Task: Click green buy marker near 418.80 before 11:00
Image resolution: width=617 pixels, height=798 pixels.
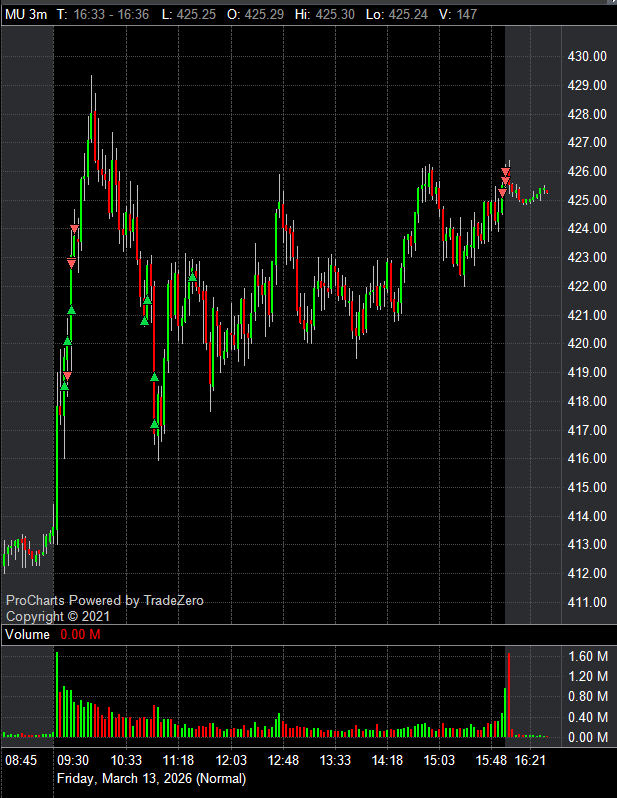Action: 154,377
